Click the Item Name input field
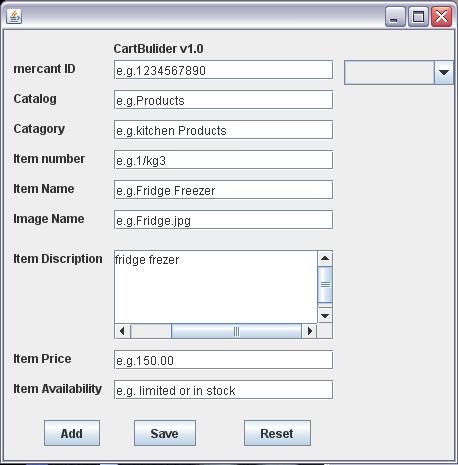 point(223,190)
